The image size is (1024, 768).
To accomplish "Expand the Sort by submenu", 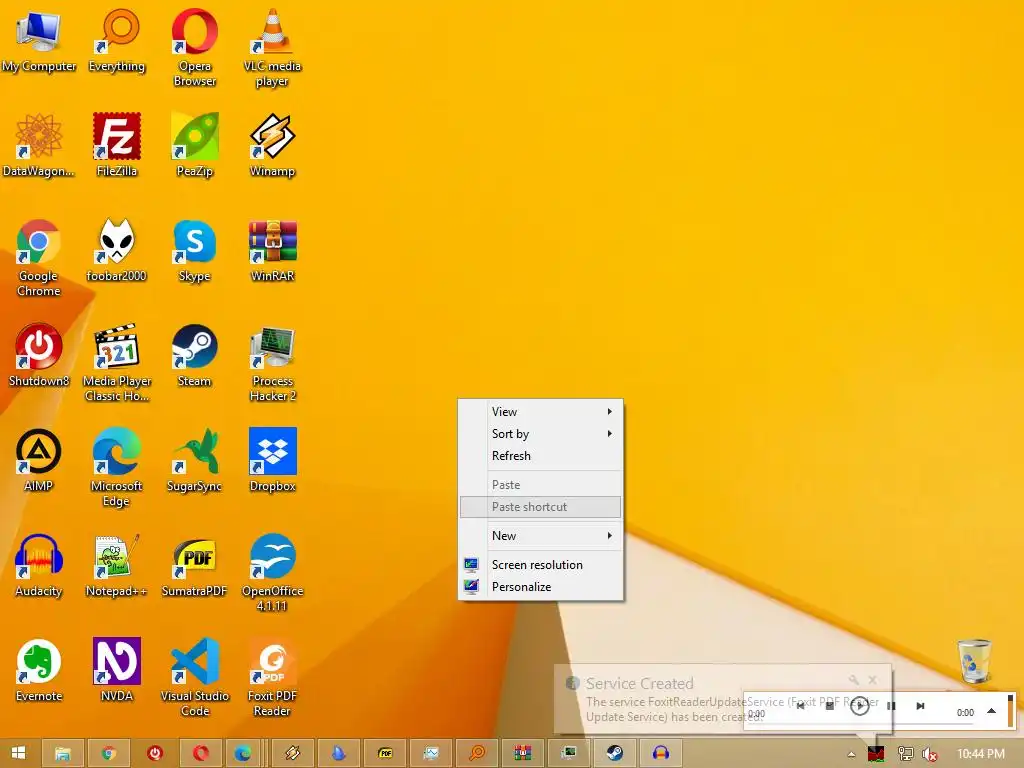I will [x=541, y=434].
